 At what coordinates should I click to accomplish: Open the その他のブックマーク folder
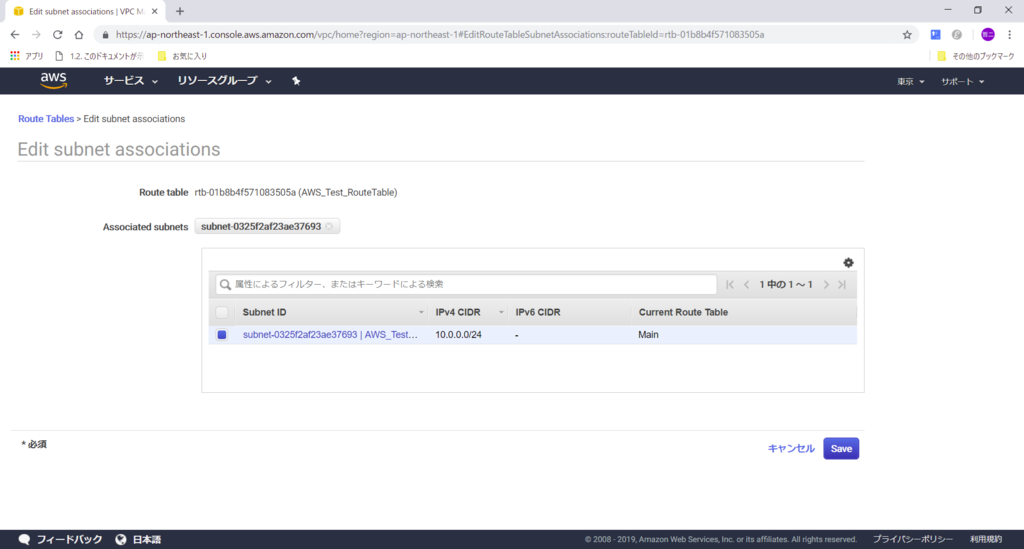click(x=976, y=56)
